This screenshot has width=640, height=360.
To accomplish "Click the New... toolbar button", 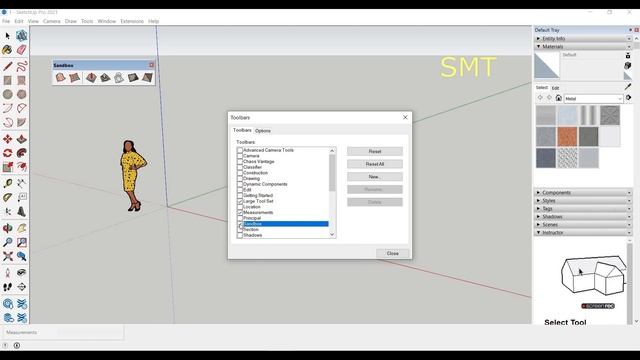I will pyautogui.click(x=375, y=177).
